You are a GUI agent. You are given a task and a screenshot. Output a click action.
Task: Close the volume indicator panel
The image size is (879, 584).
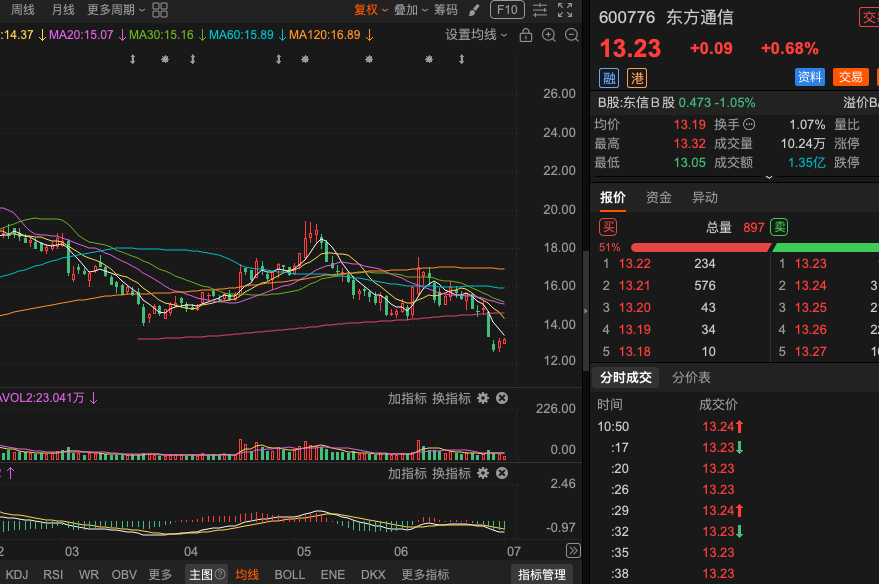502,398
